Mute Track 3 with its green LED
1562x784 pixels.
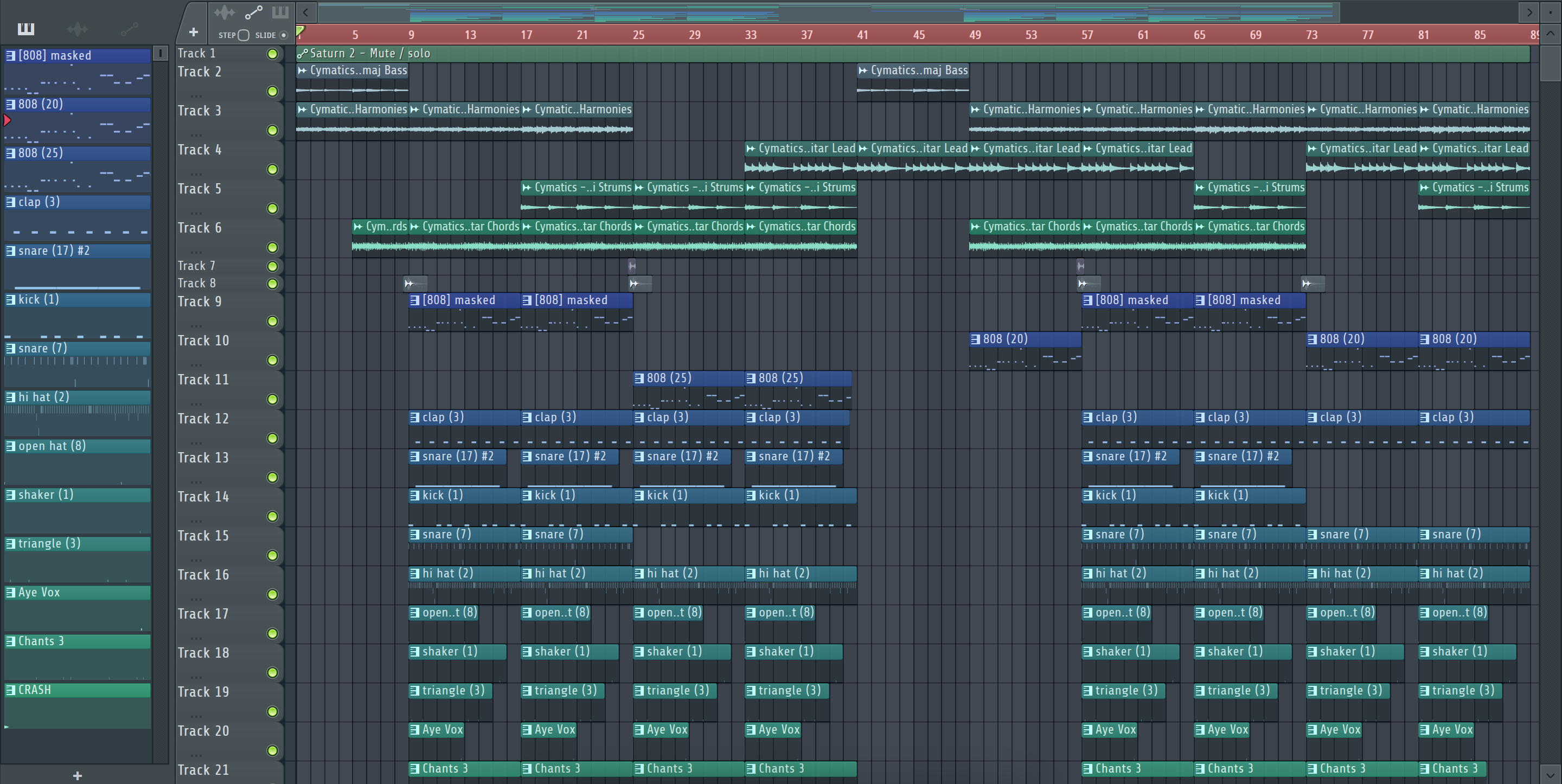click(x=273, y=130)
